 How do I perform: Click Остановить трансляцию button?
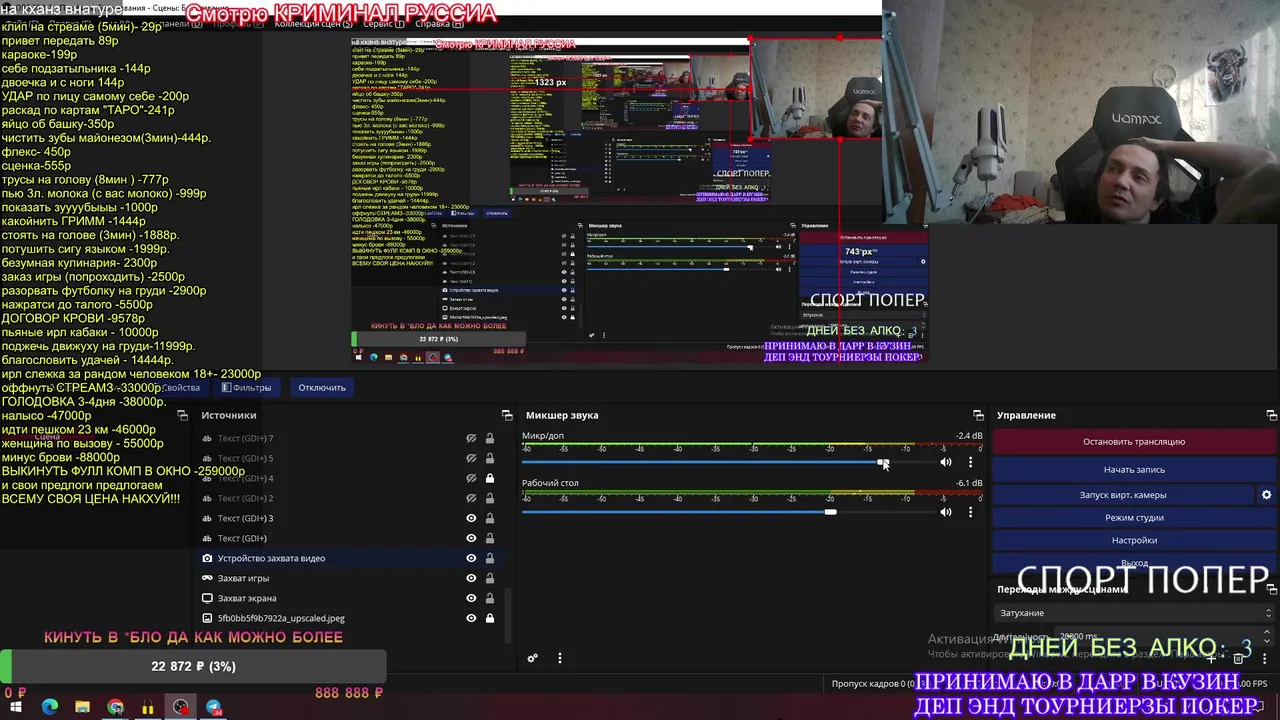(1134, 442)
